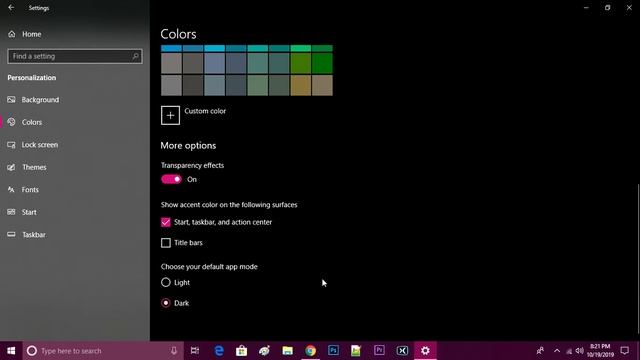Open the X-icon app on taskbar
The image size is (640, 360).
pos(402,351)
